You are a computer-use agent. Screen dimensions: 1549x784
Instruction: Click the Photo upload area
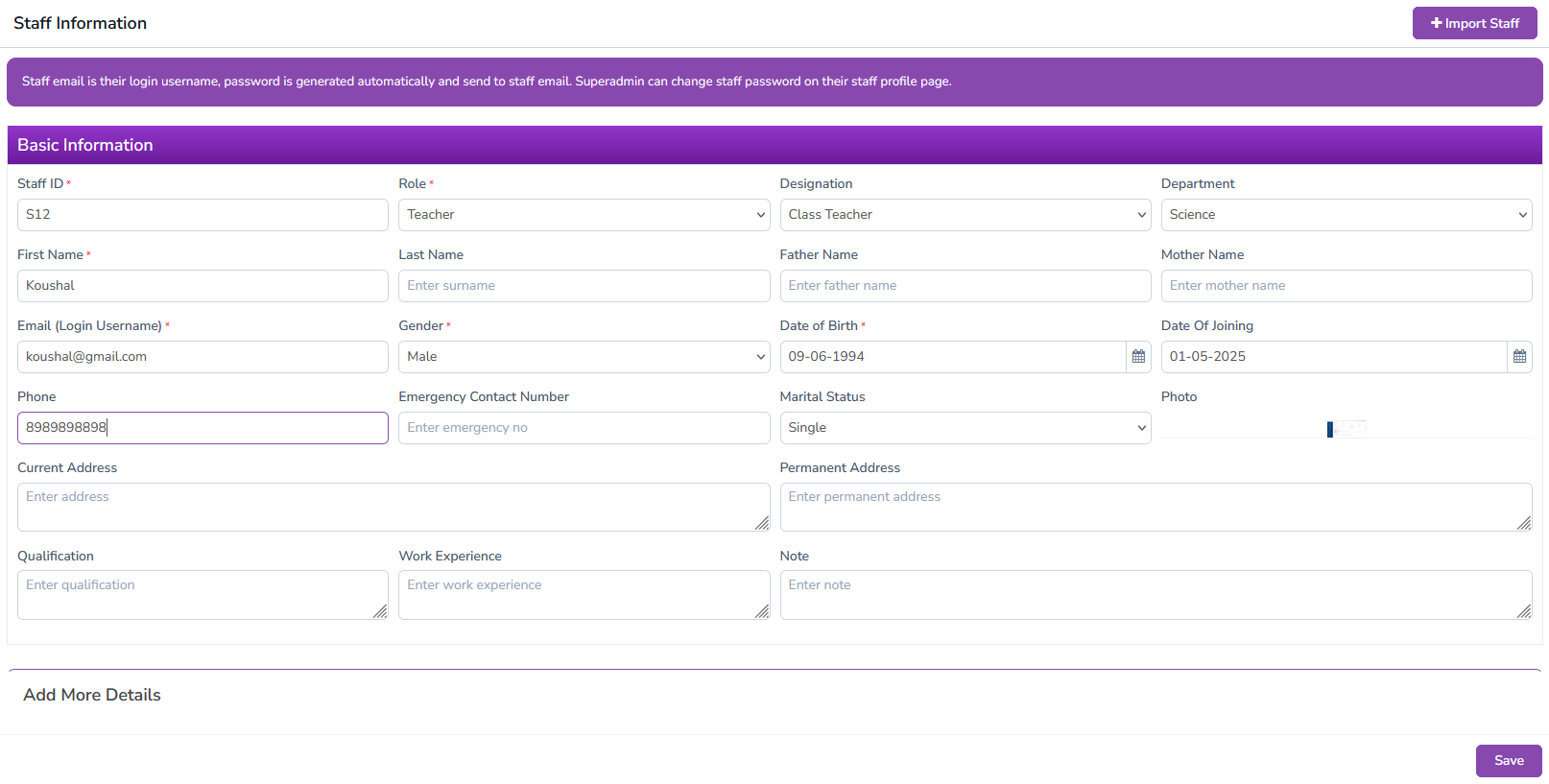pos(1346,428)
